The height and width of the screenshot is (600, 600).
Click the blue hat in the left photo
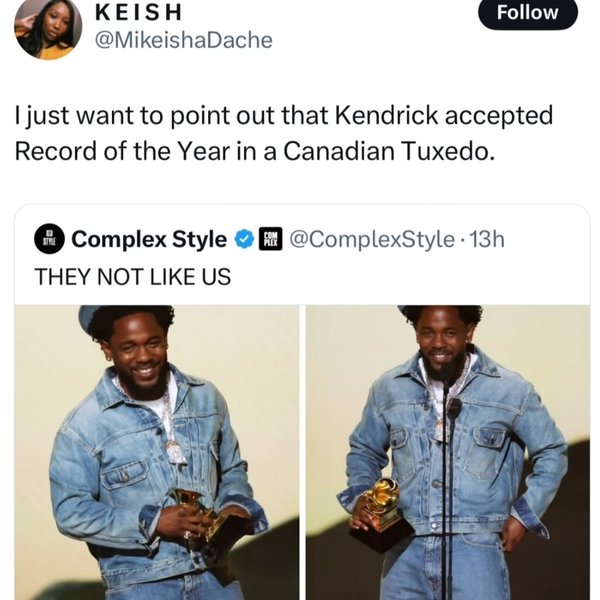(89, 318)
